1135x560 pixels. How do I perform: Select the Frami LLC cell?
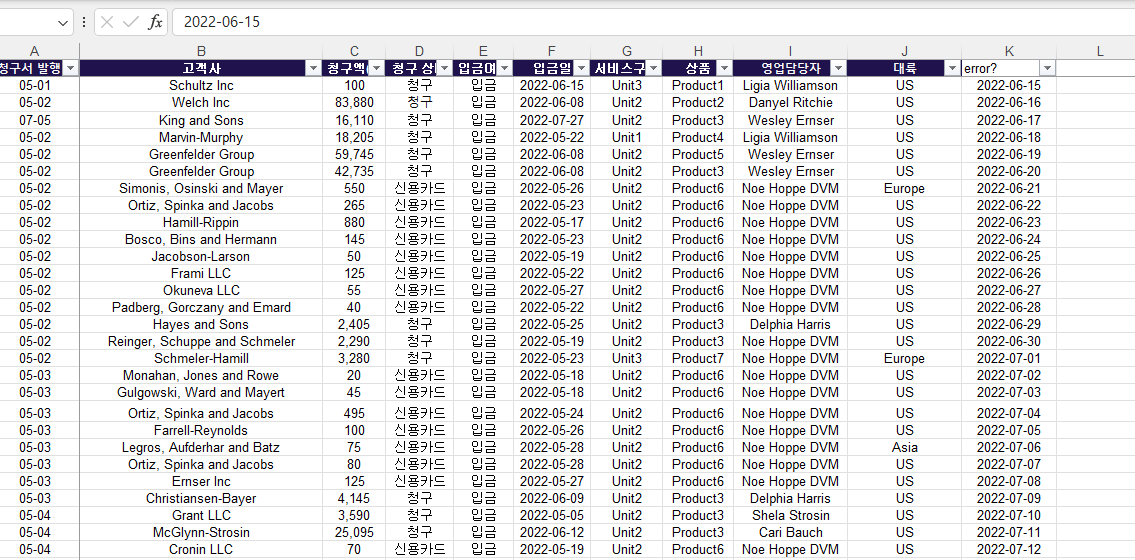pos(201,273)
